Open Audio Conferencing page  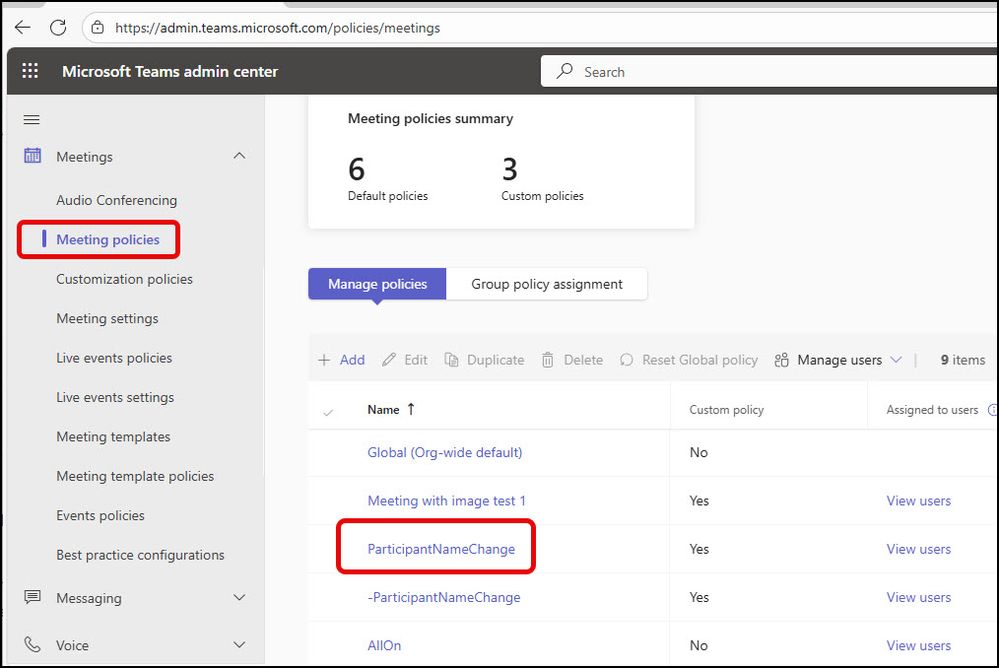pos(117,200)
